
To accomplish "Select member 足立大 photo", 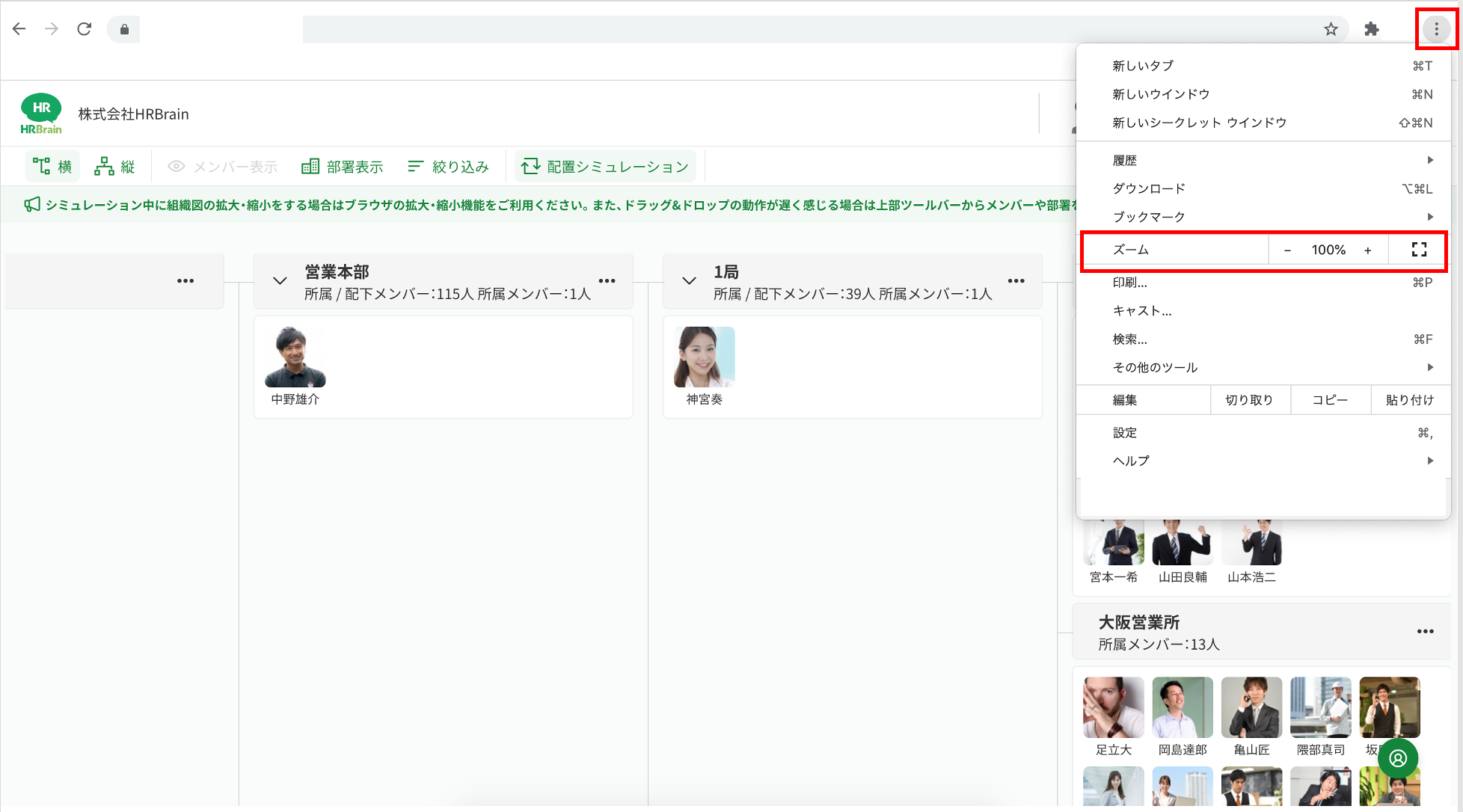I will 1114,707.
